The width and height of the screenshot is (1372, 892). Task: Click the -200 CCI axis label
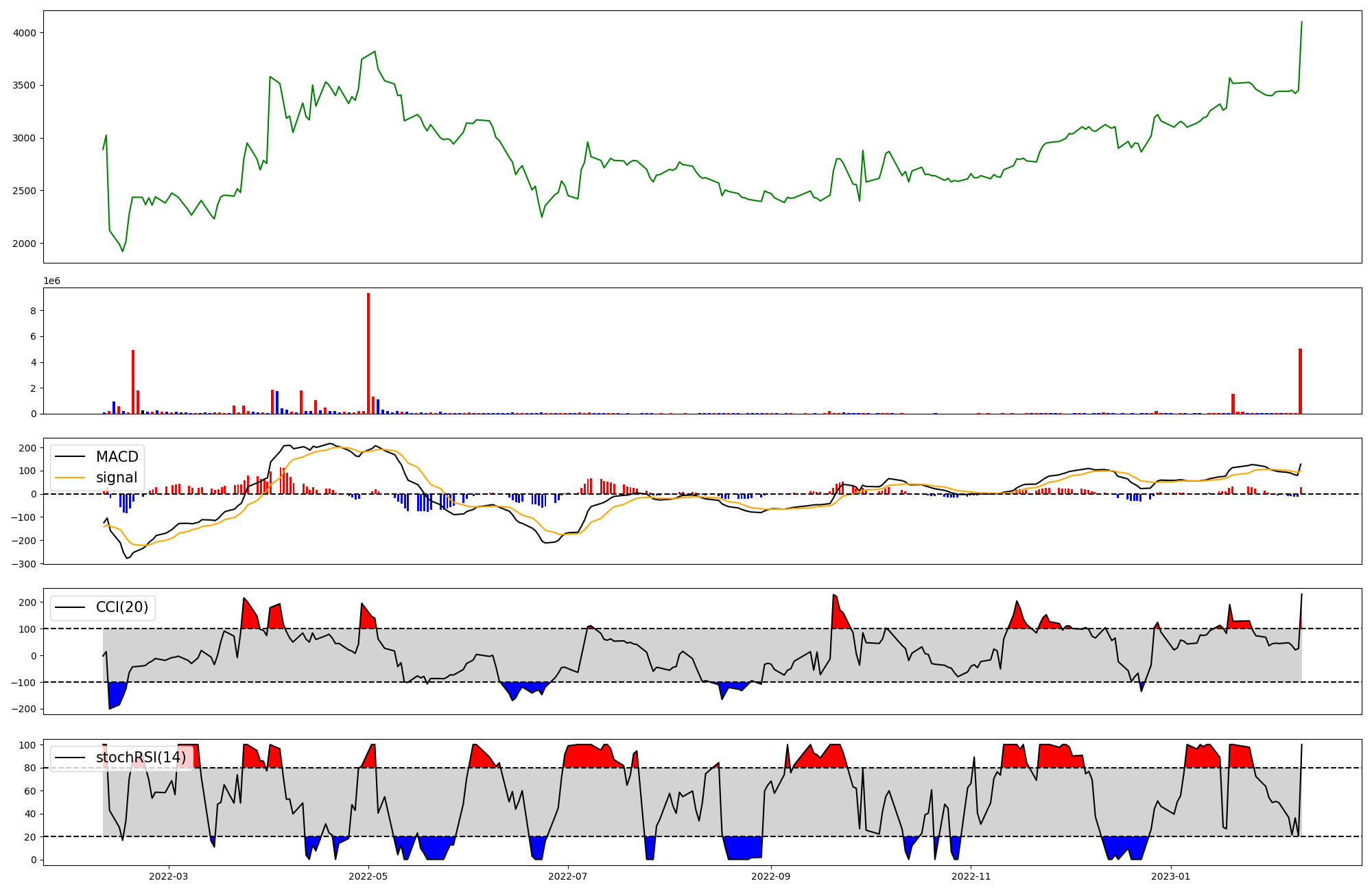[x=23, y=709]
